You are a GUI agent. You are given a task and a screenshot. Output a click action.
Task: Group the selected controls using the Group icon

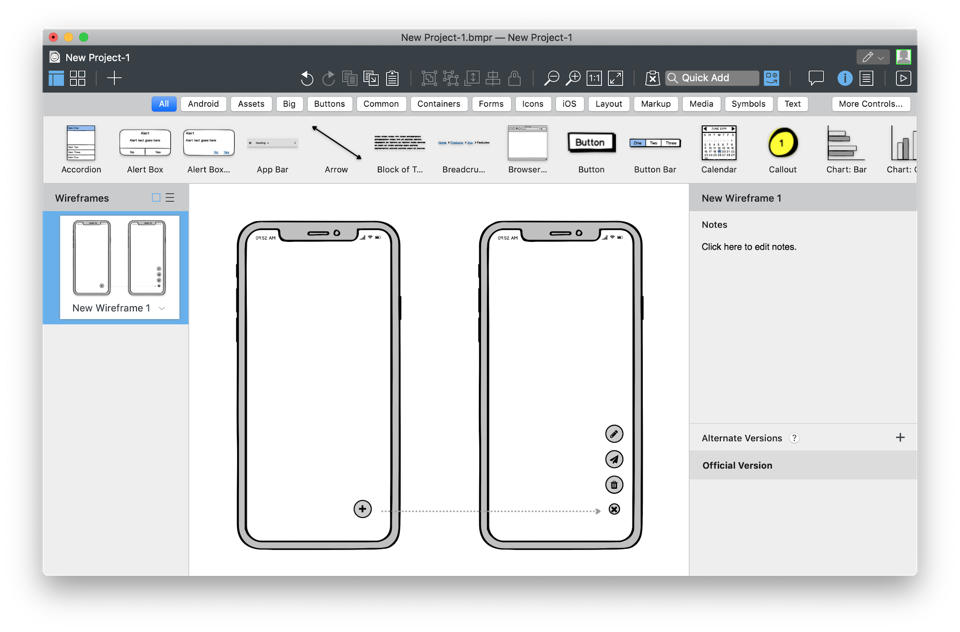[x=428, y=77]
